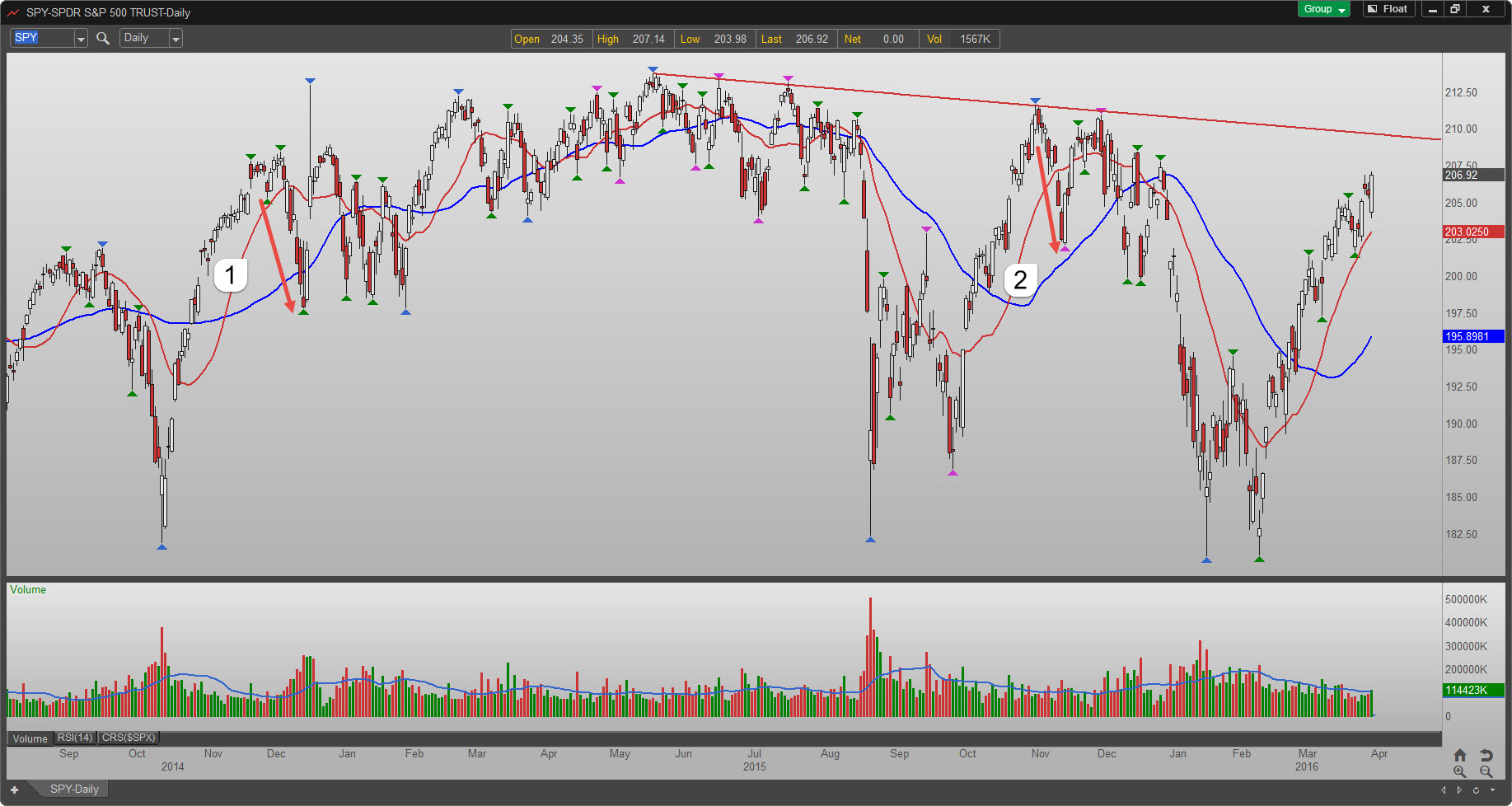The width and height of the screenshot is (1512, 806).
Task: Select the Volume indicator tab
Action: 30,738
